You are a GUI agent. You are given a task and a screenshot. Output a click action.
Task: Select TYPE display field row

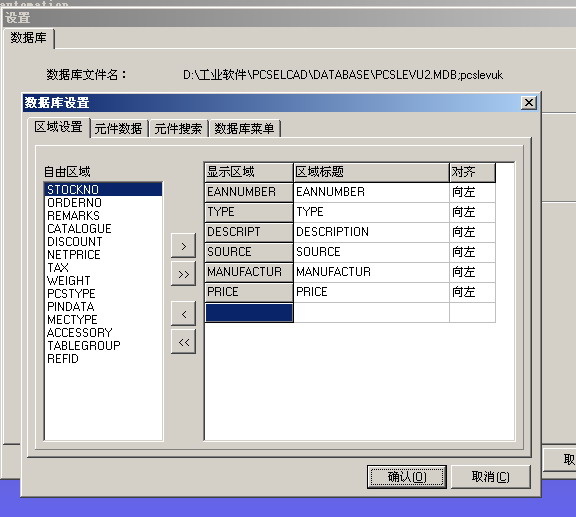point(249,212)
